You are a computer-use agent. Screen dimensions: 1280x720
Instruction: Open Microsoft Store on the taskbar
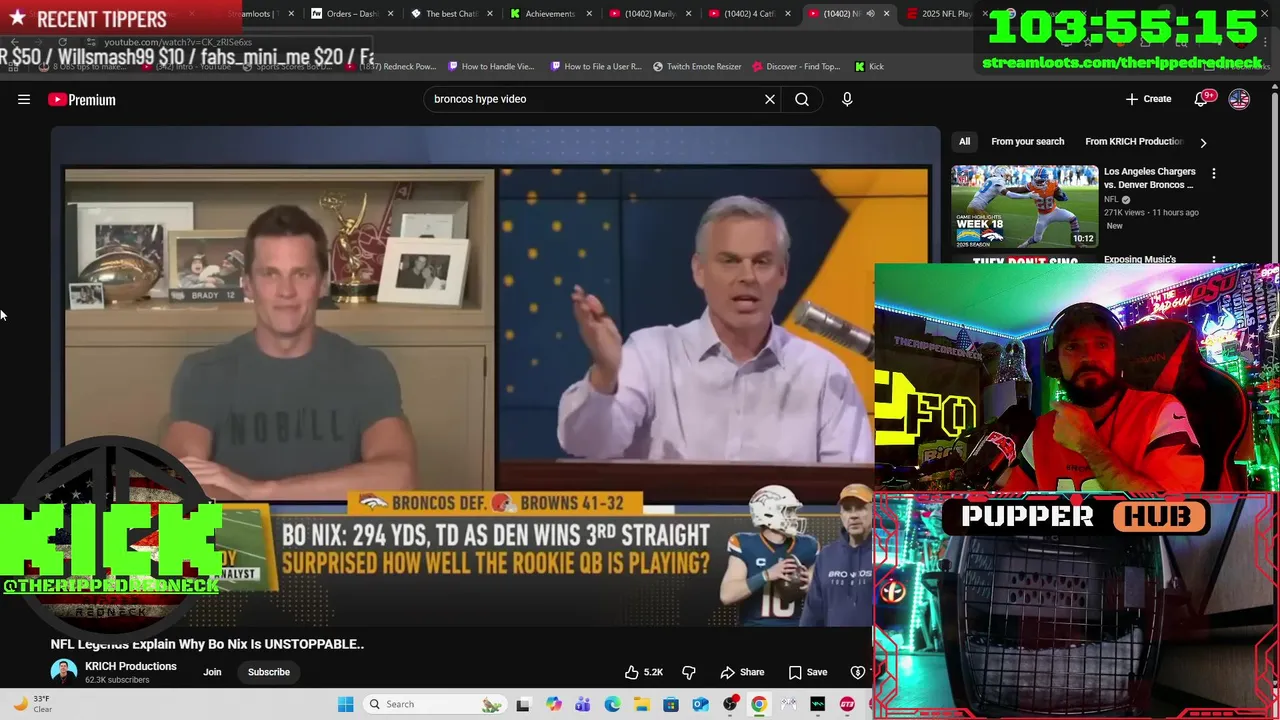coord(671,704)
